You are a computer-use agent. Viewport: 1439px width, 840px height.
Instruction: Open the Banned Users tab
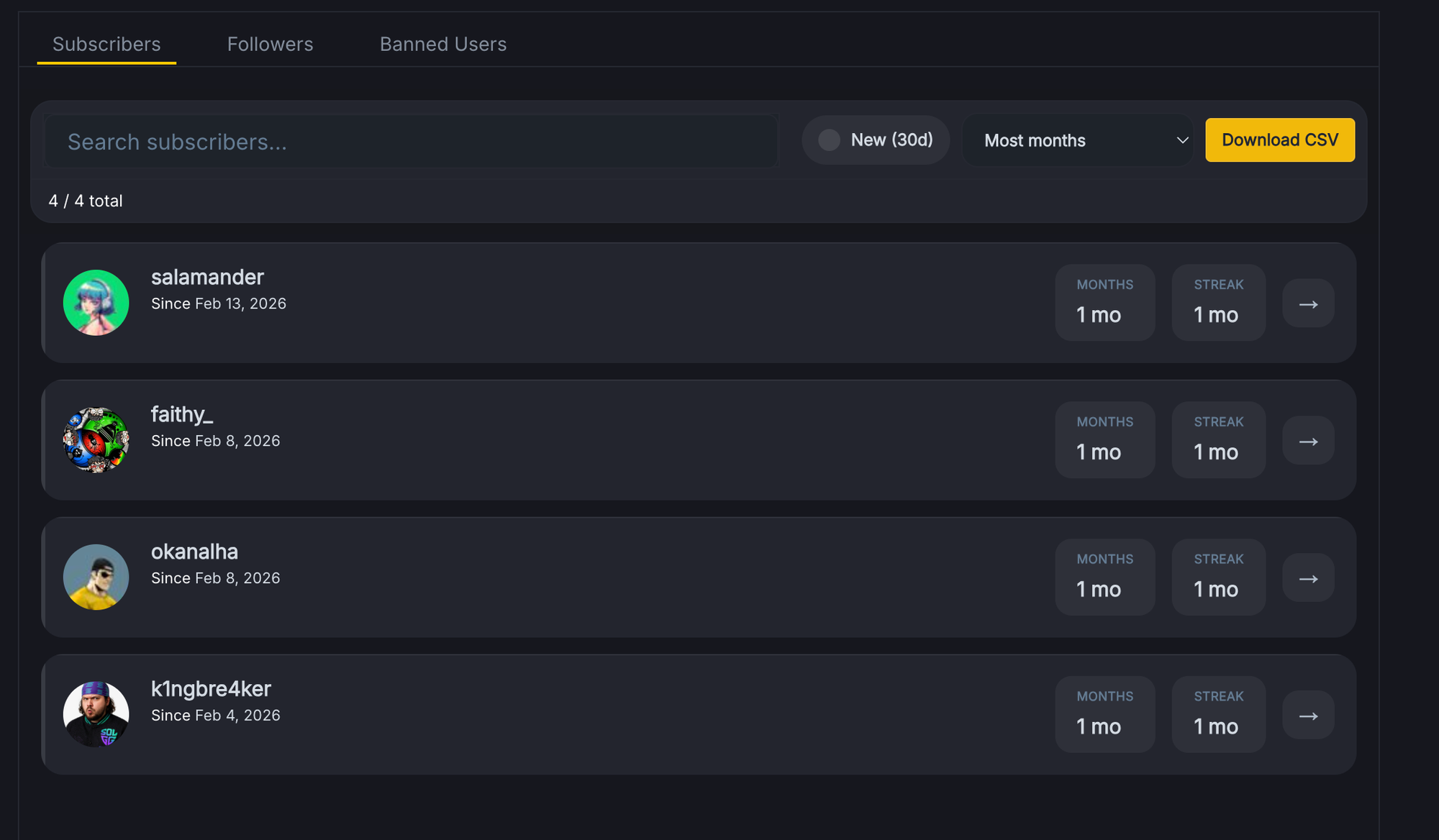(x=442, y=45)
